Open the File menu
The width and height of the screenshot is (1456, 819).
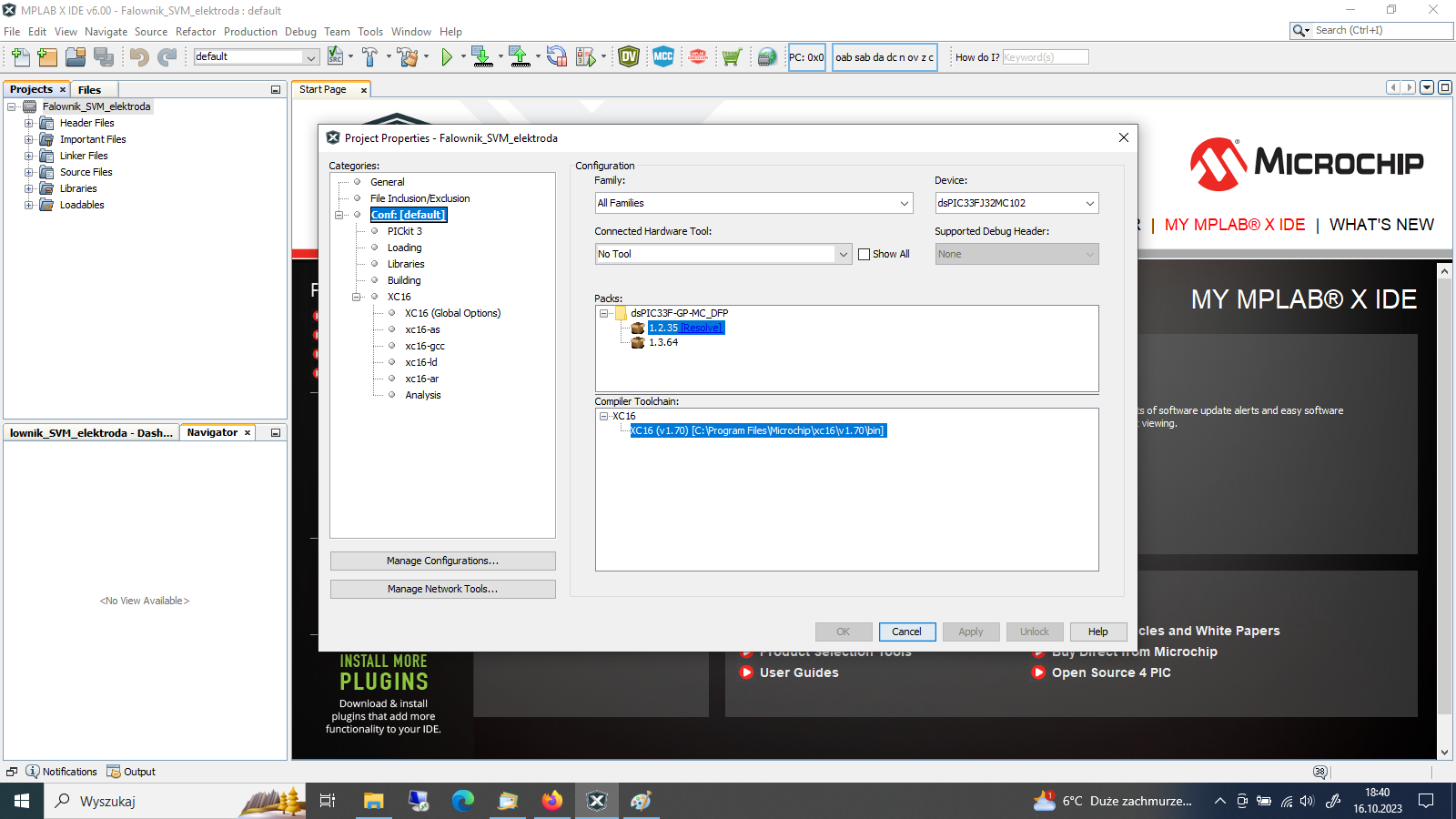point(12,31)
